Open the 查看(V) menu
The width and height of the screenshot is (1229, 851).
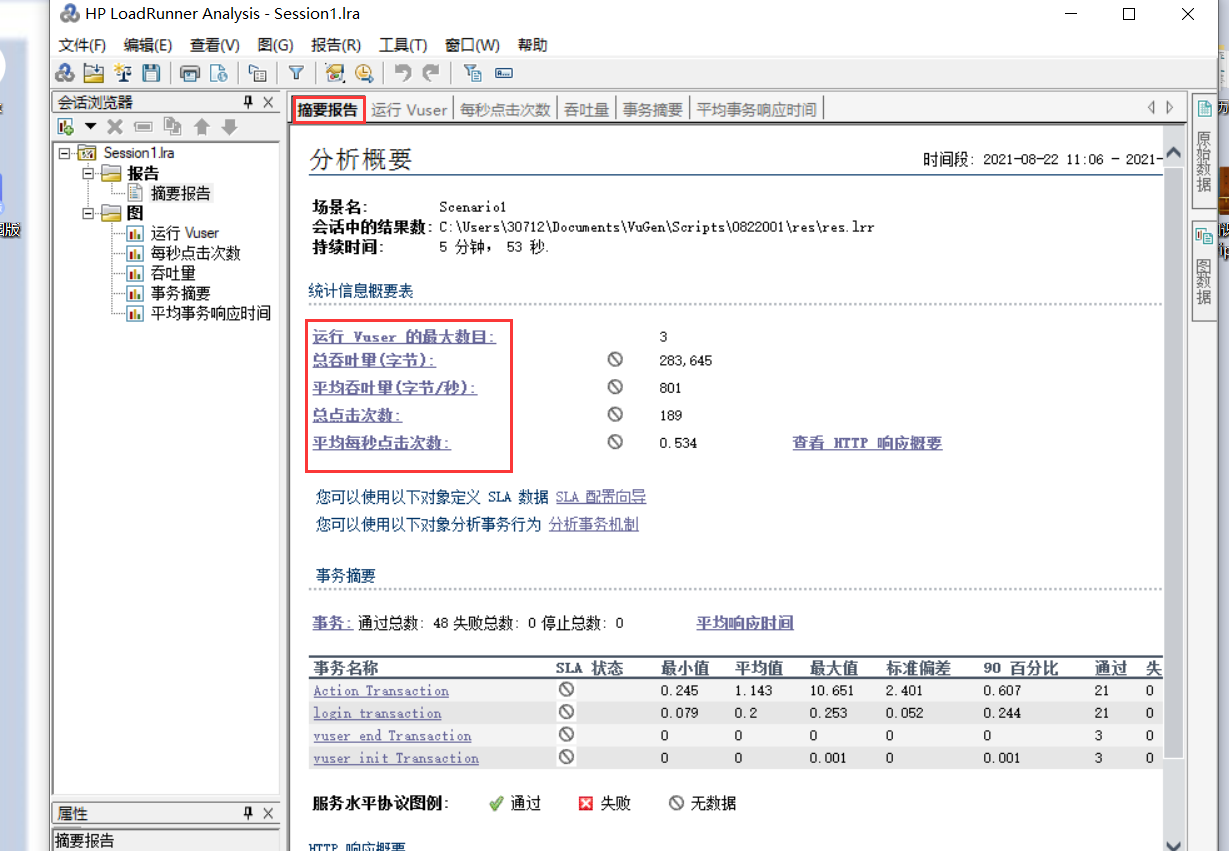[x=215, y=45]
